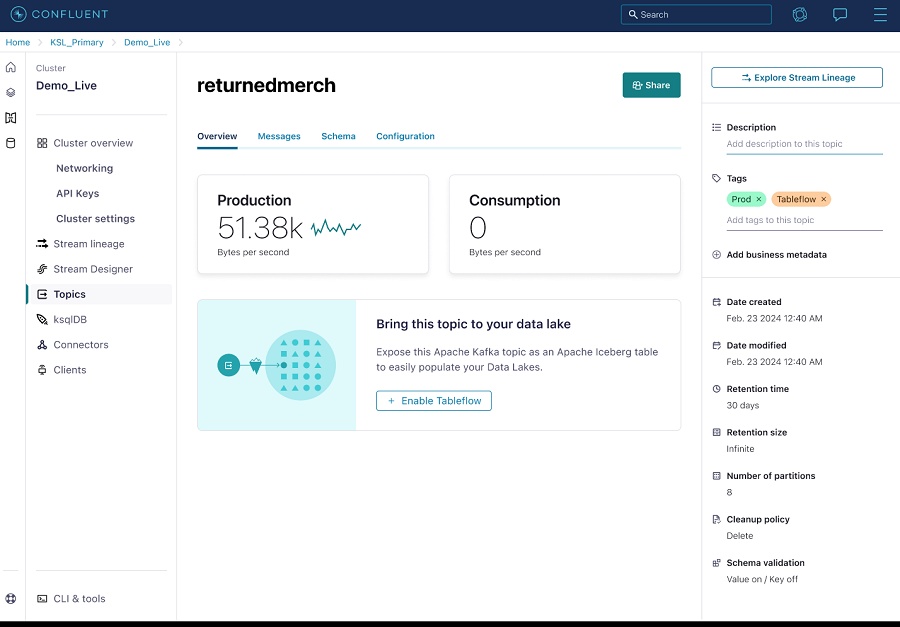The height and width of the screenshot is (627, 900).
Task: Switch to the Messages tab
Action: [279, 136]
